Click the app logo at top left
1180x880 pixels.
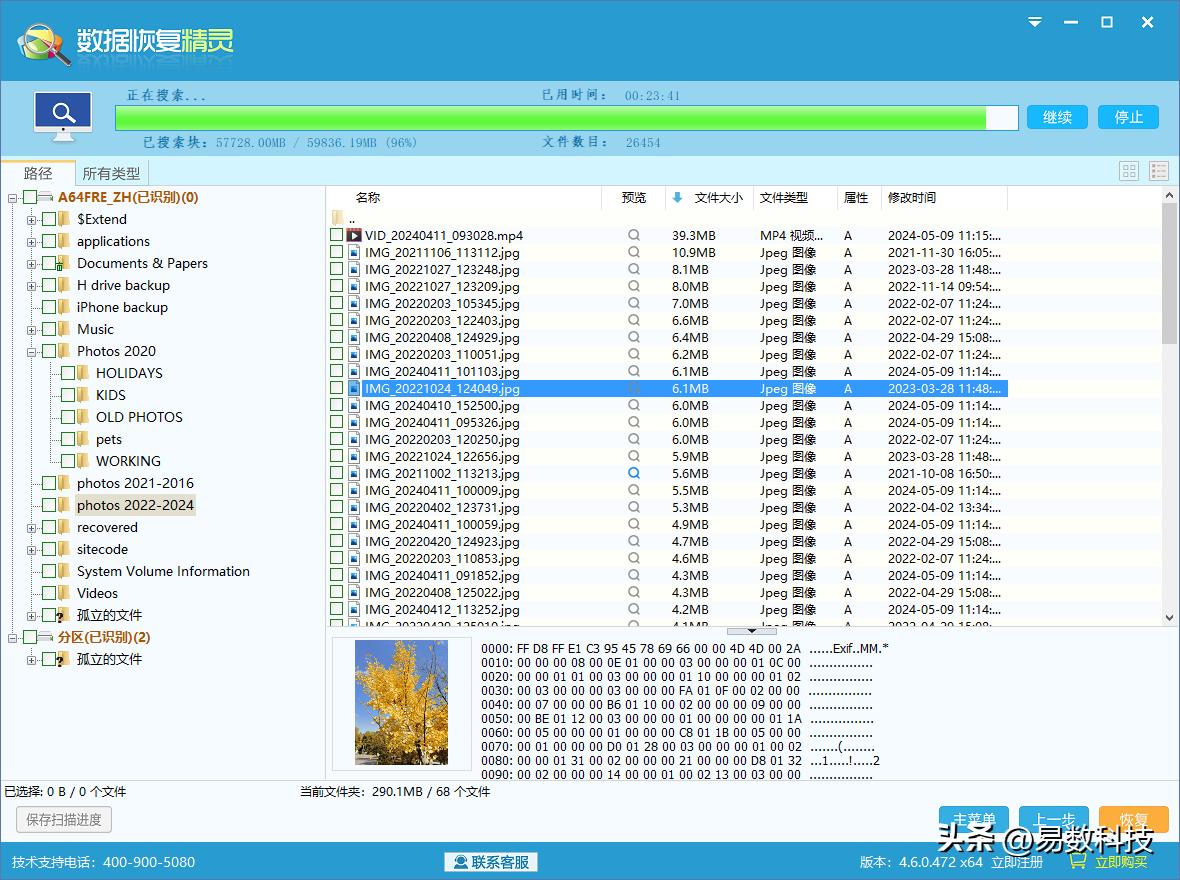click(44, 43)
